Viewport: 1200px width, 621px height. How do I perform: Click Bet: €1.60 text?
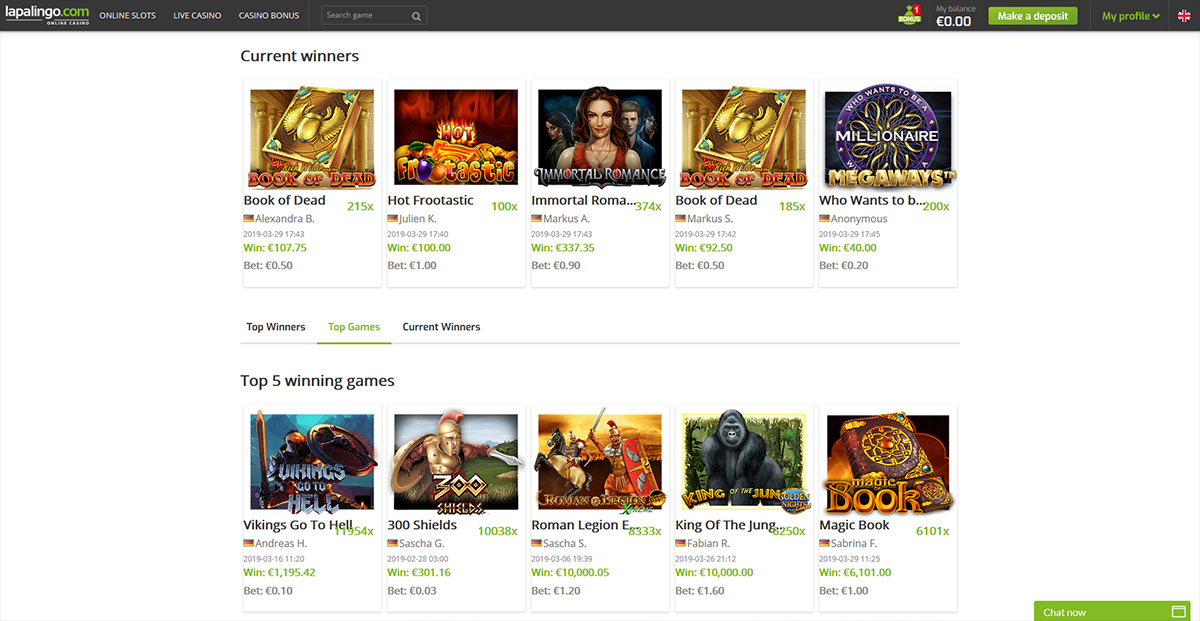click(x=700, y=591)
